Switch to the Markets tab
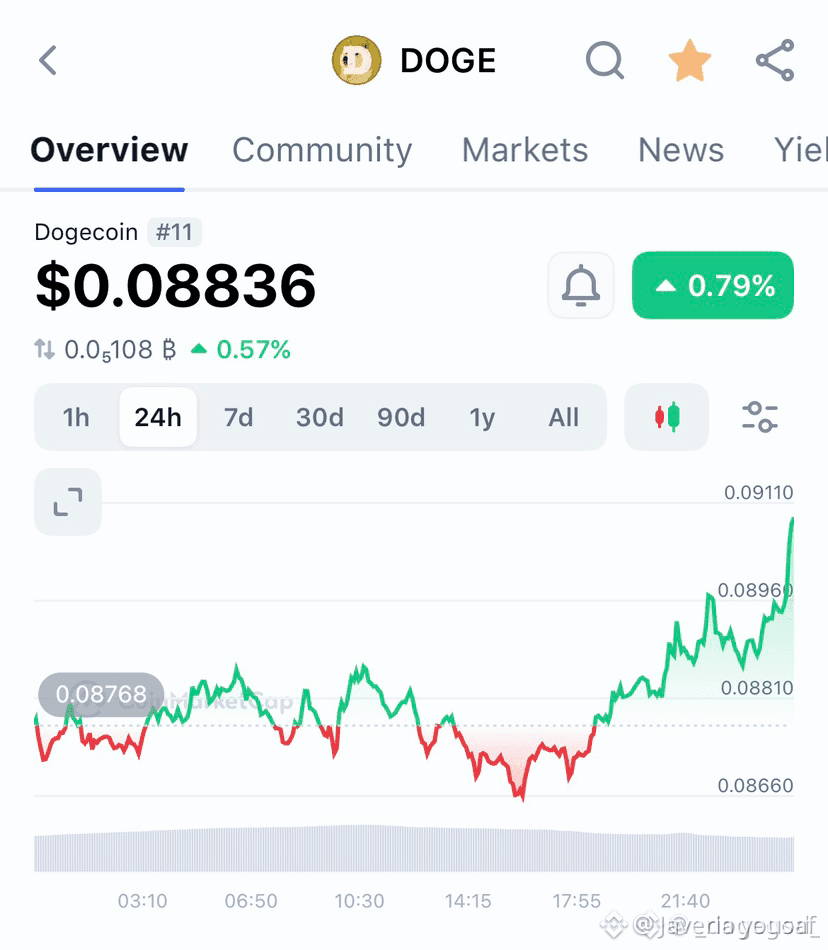828x950 pixels. 525,150
